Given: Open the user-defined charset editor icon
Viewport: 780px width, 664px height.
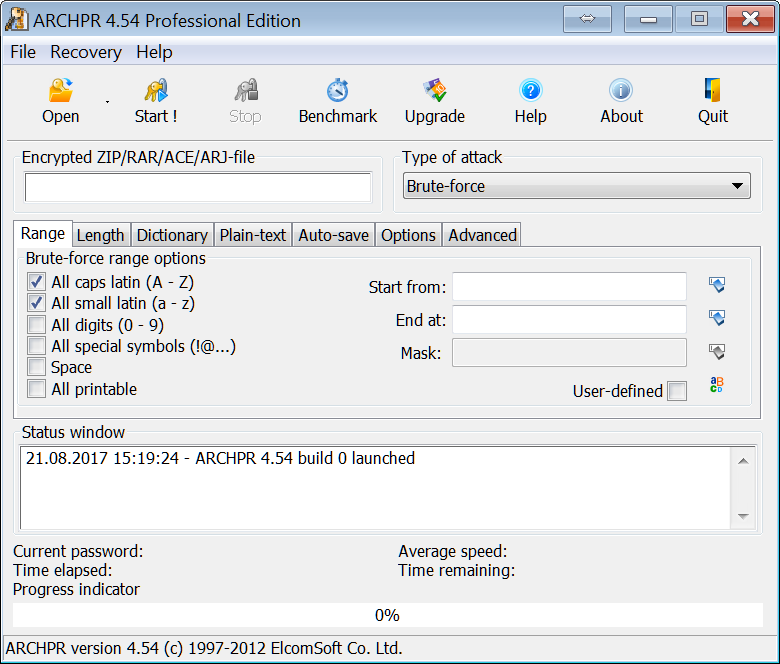Looking at the screenshot, I should pos(716,386).
